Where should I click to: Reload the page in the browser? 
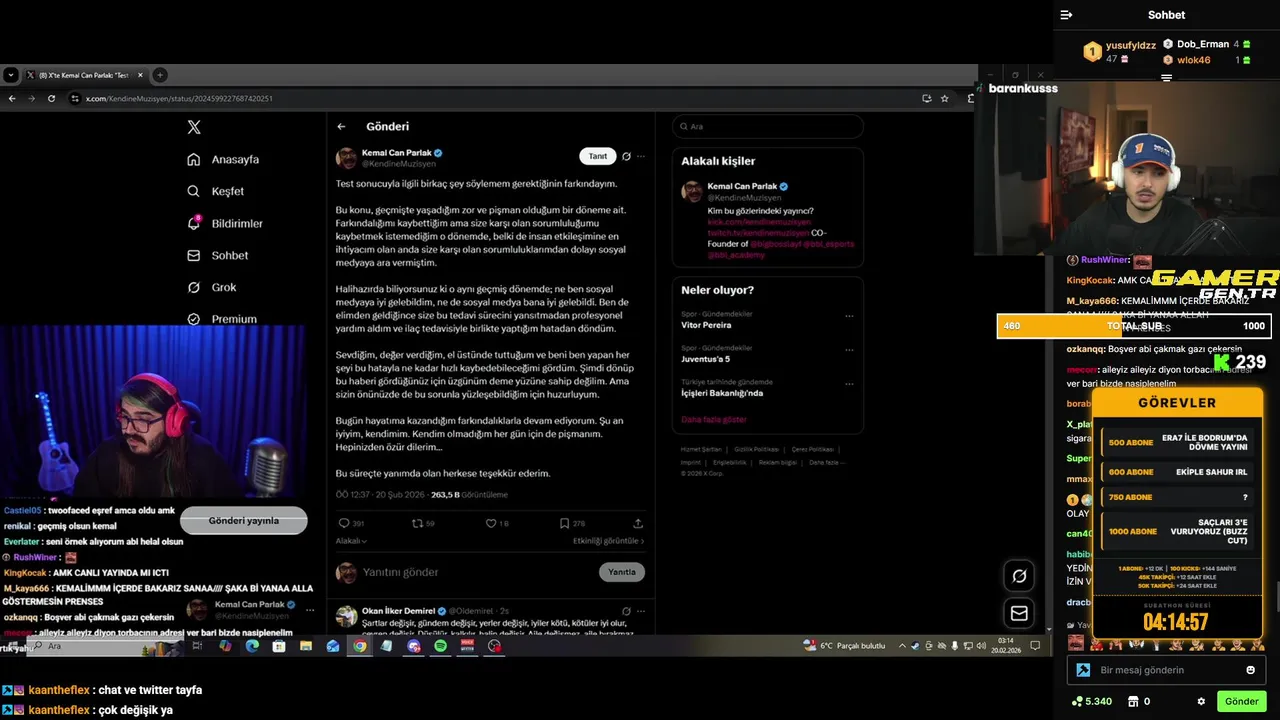pos(51,98)
